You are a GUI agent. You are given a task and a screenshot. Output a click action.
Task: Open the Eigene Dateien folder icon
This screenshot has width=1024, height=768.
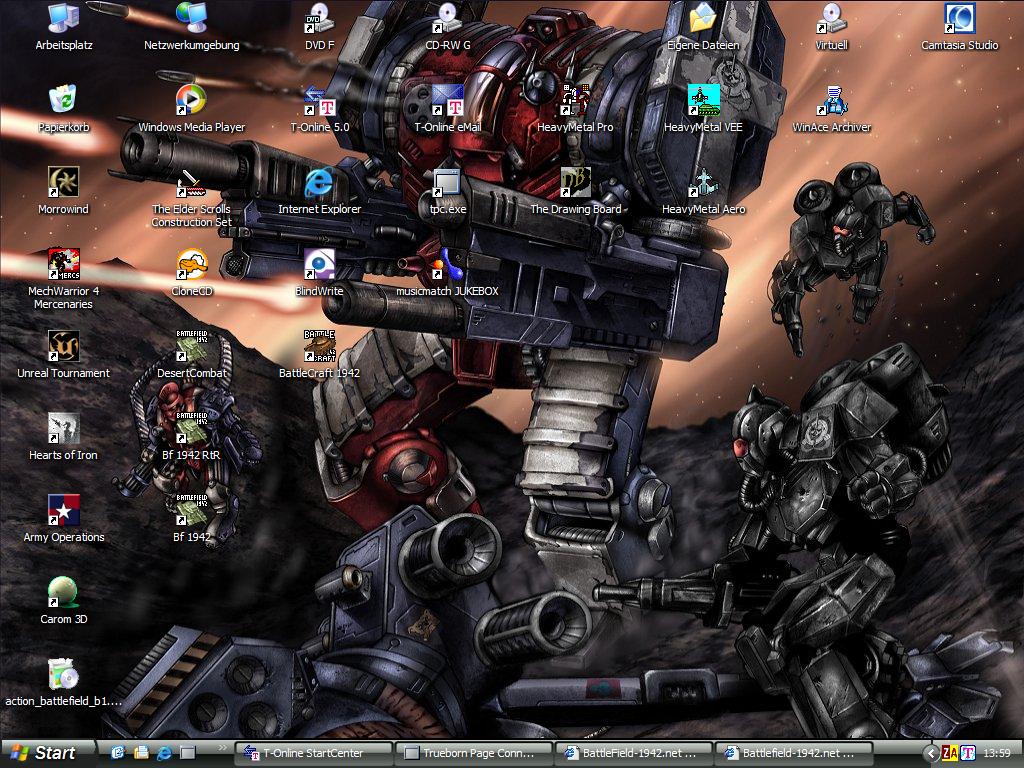[x=703, y=27]
